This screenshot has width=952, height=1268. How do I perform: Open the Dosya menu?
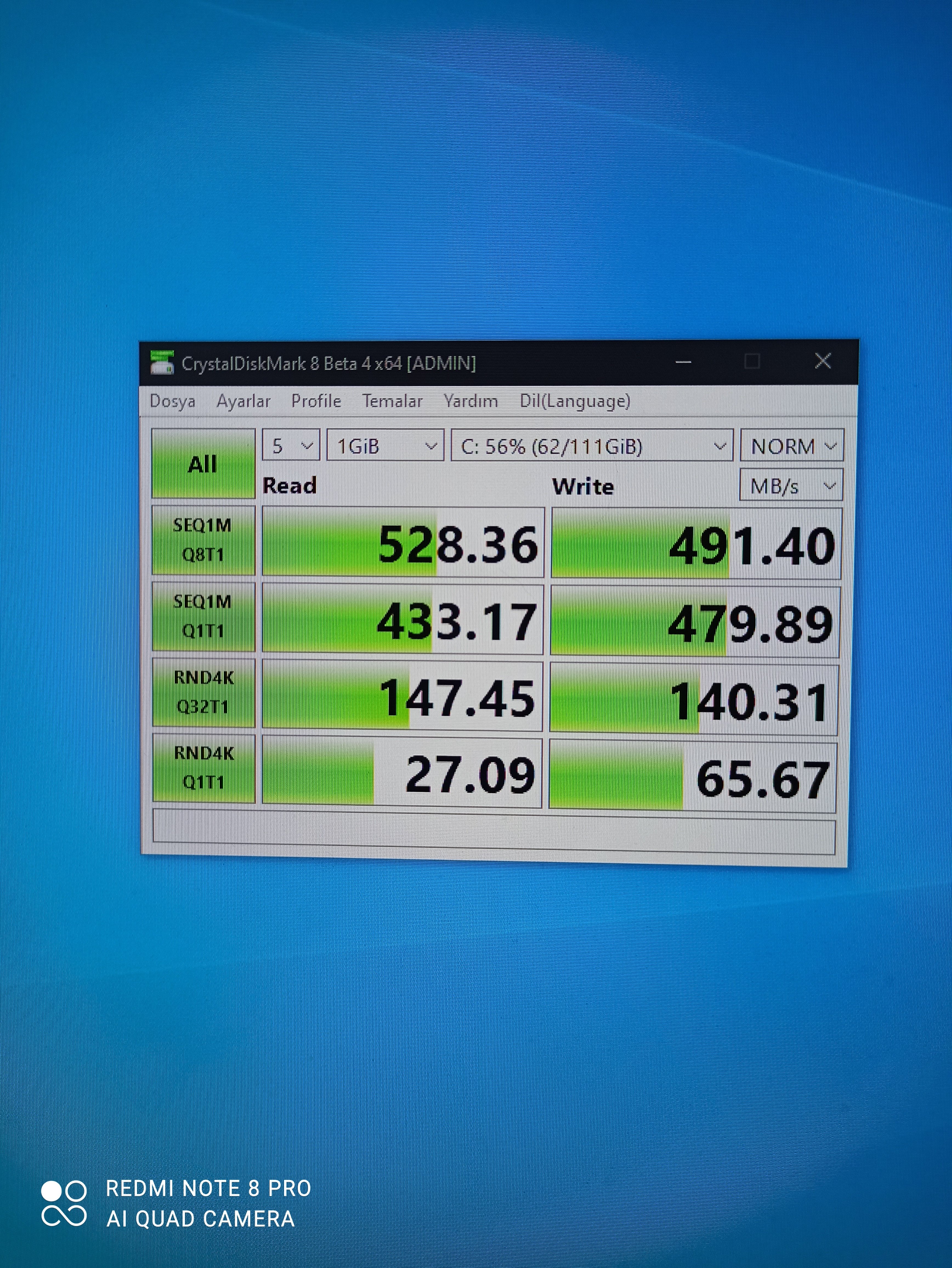[172, 401]
